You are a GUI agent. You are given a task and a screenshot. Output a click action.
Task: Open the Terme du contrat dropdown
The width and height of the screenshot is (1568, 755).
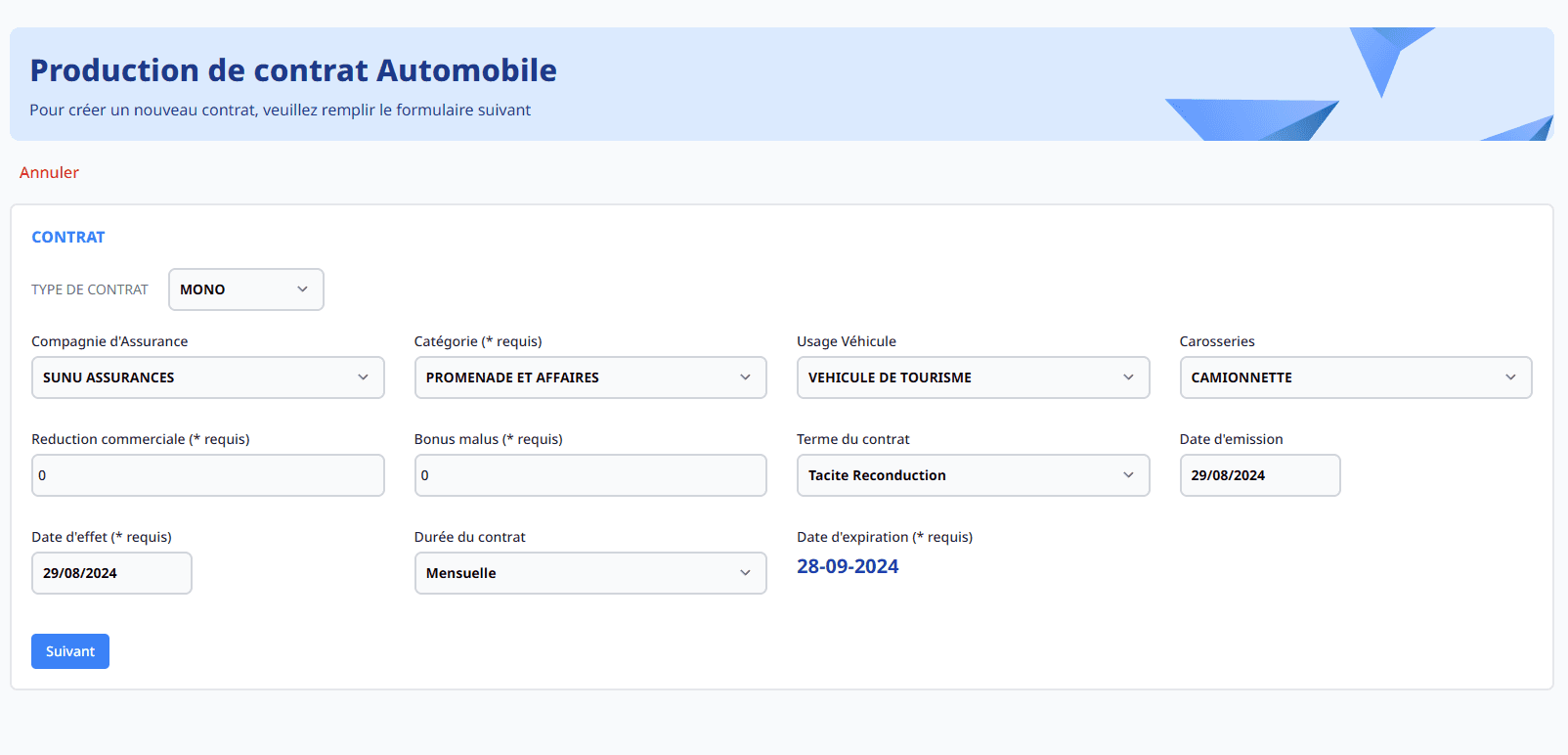click(x=972, y=475)
